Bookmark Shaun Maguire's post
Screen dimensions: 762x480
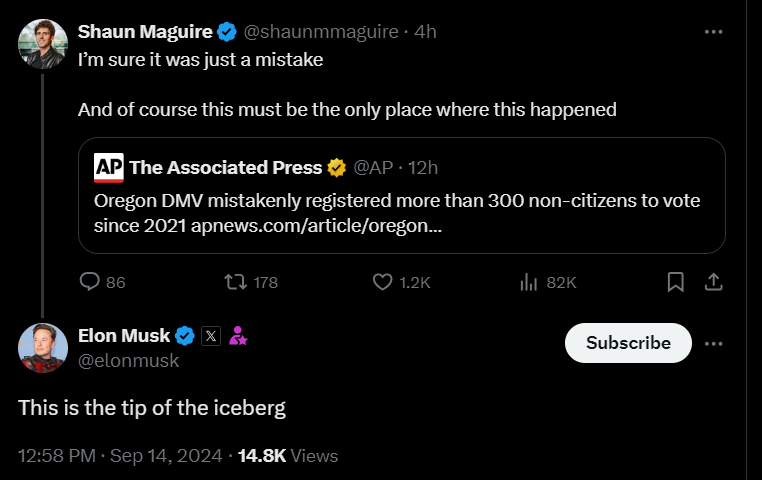(676, 283)
